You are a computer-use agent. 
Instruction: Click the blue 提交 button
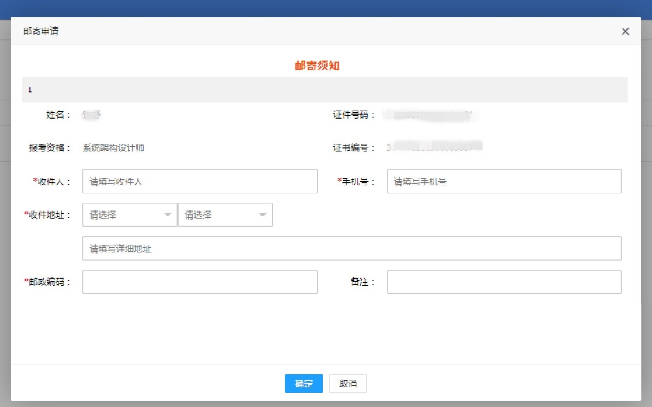pyautogui.click(x=303, y=383)
